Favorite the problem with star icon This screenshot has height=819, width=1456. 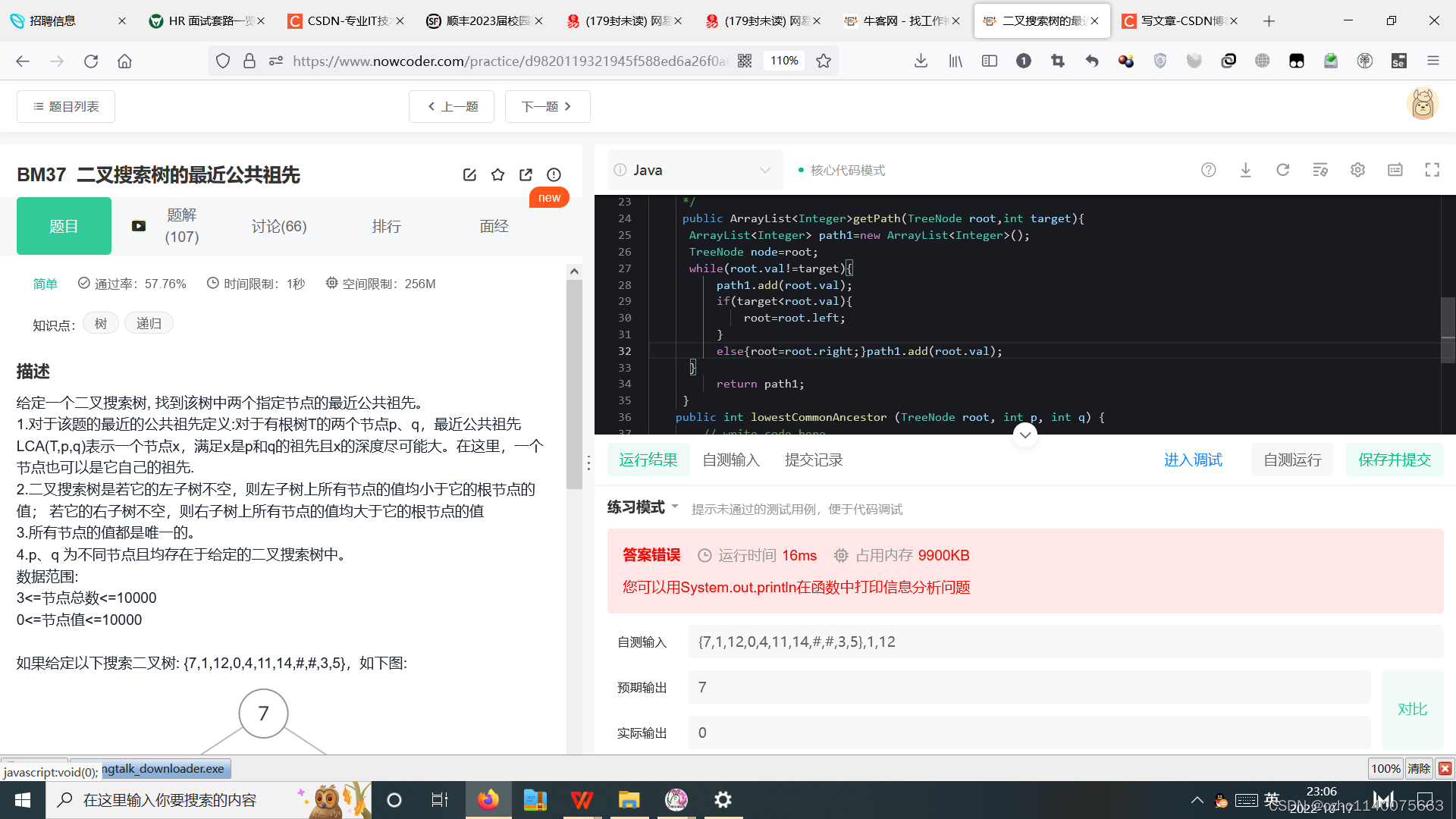497,175
